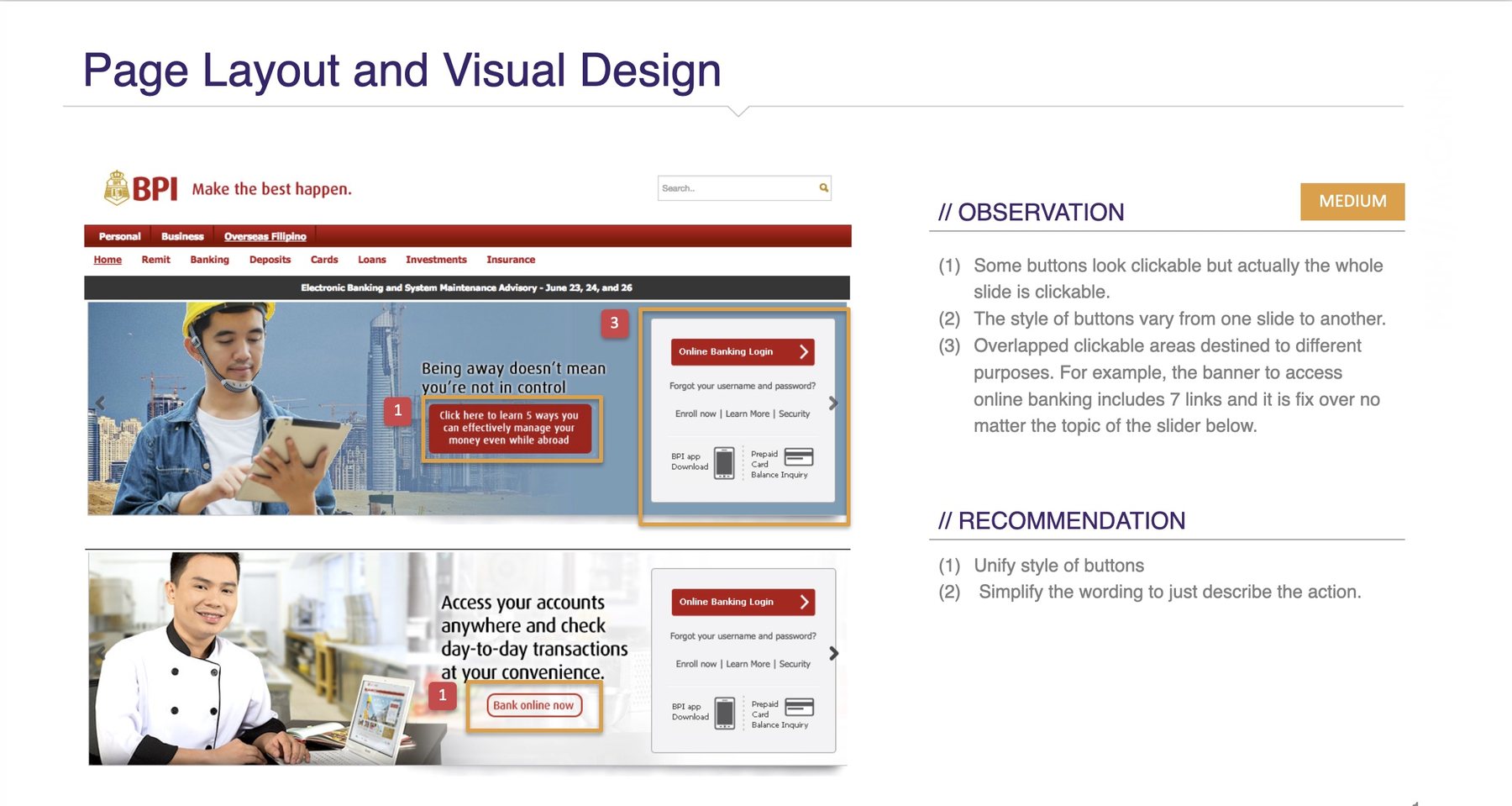Click 'Forgot your username and password?' in lower slide
1512x806 pixels.
(x=743, y=636)
